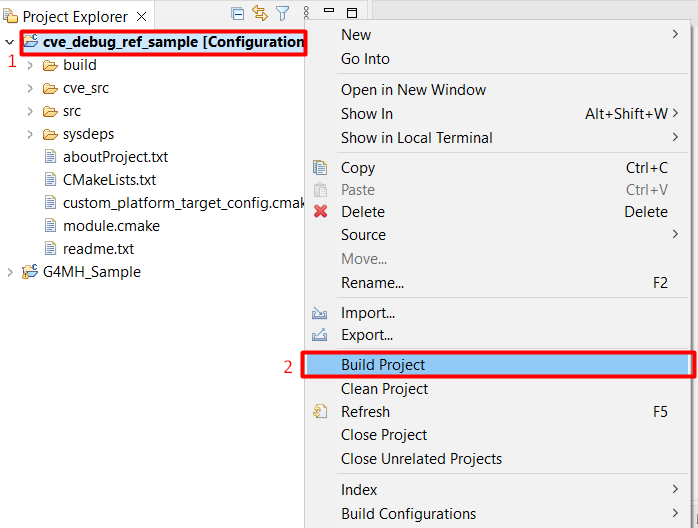Click the Refresh icon in context menu
This screenshot has height=528, width=698.
pyautogui.click(x=320, y=412)
